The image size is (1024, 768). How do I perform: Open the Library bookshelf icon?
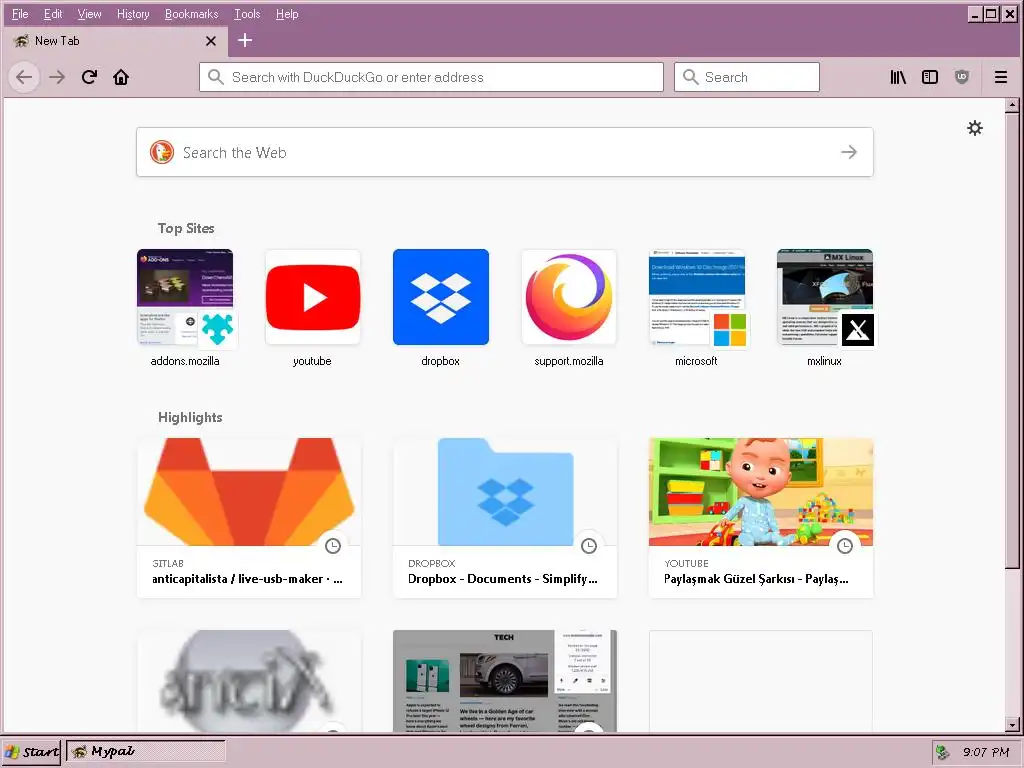898,77
